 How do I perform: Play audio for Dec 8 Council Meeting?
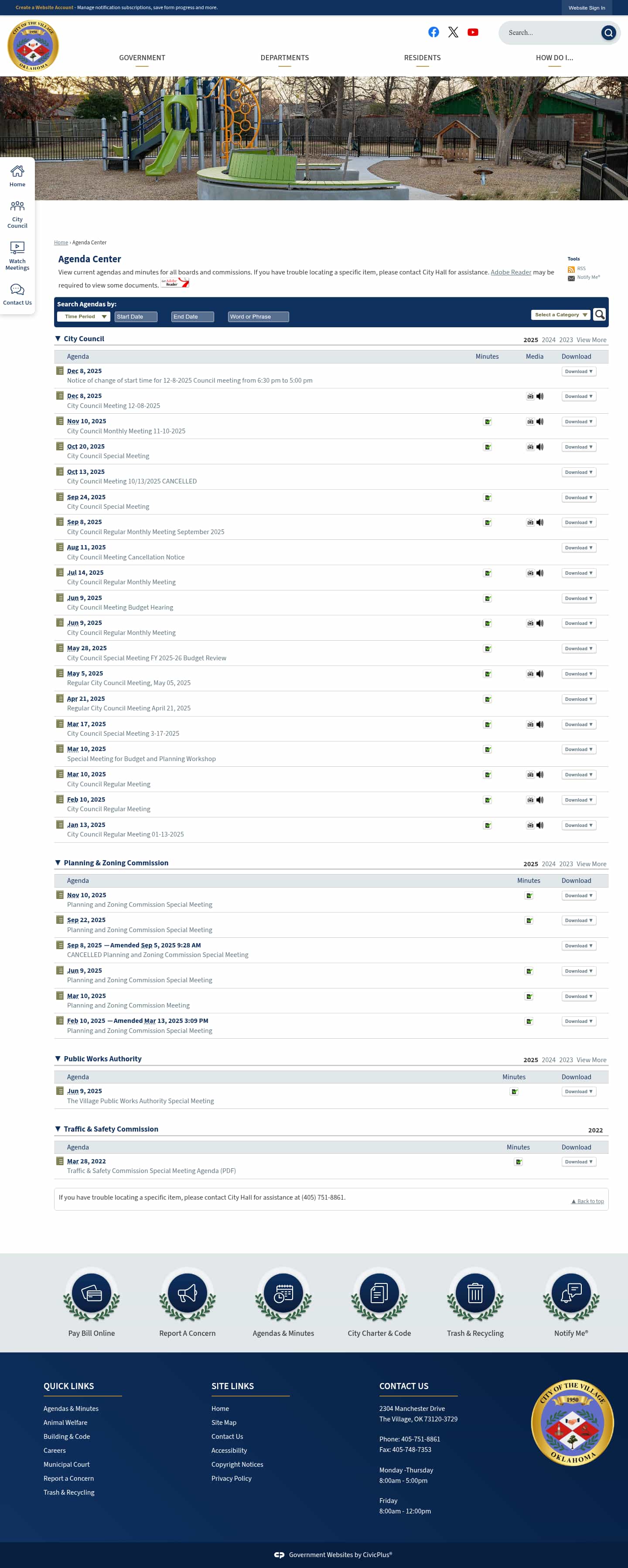[x=540, y=396]
